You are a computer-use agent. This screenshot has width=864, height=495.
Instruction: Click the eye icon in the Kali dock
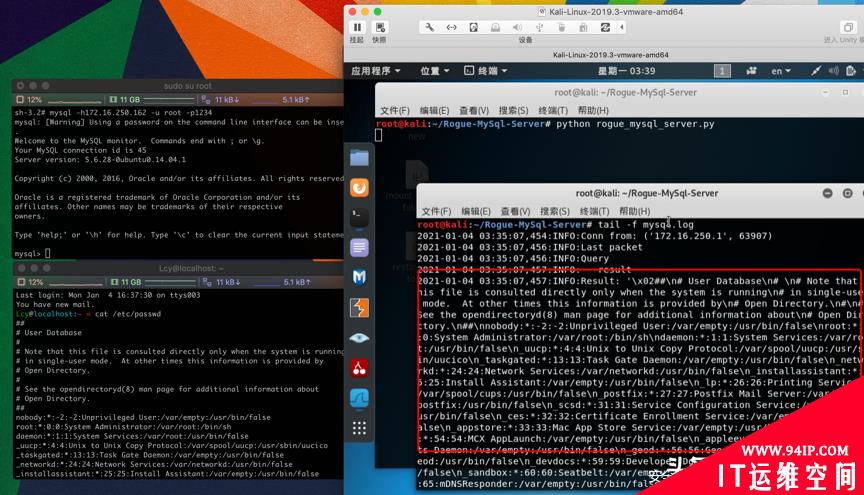tap(359, 338)
